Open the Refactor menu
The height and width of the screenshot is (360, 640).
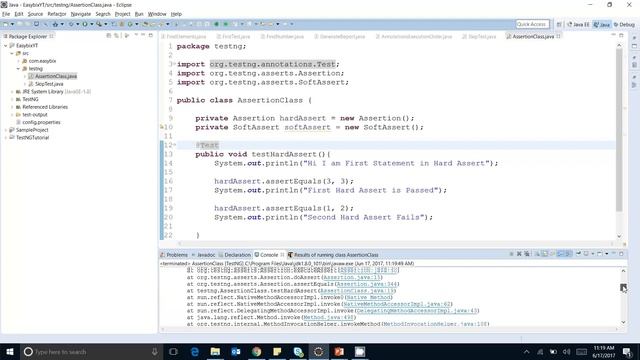coord(57,14)
